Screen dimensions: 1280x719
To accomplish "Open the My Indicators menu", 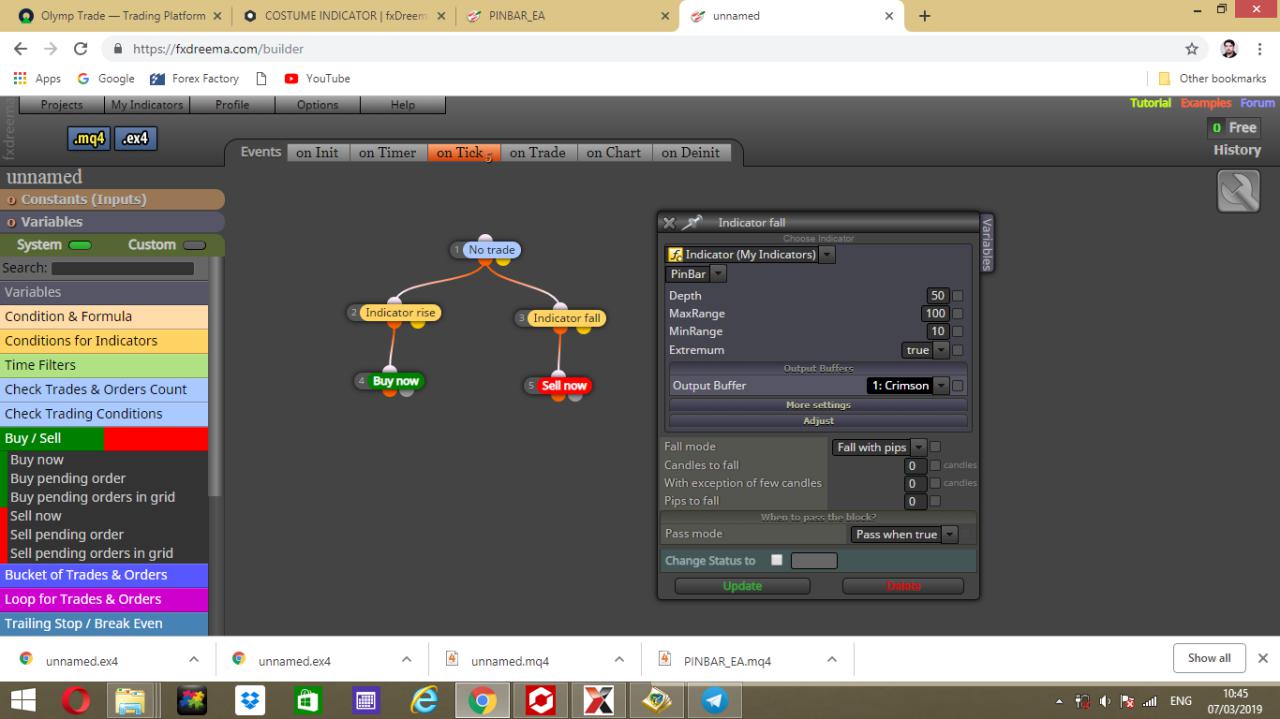I will click(147, 105).
